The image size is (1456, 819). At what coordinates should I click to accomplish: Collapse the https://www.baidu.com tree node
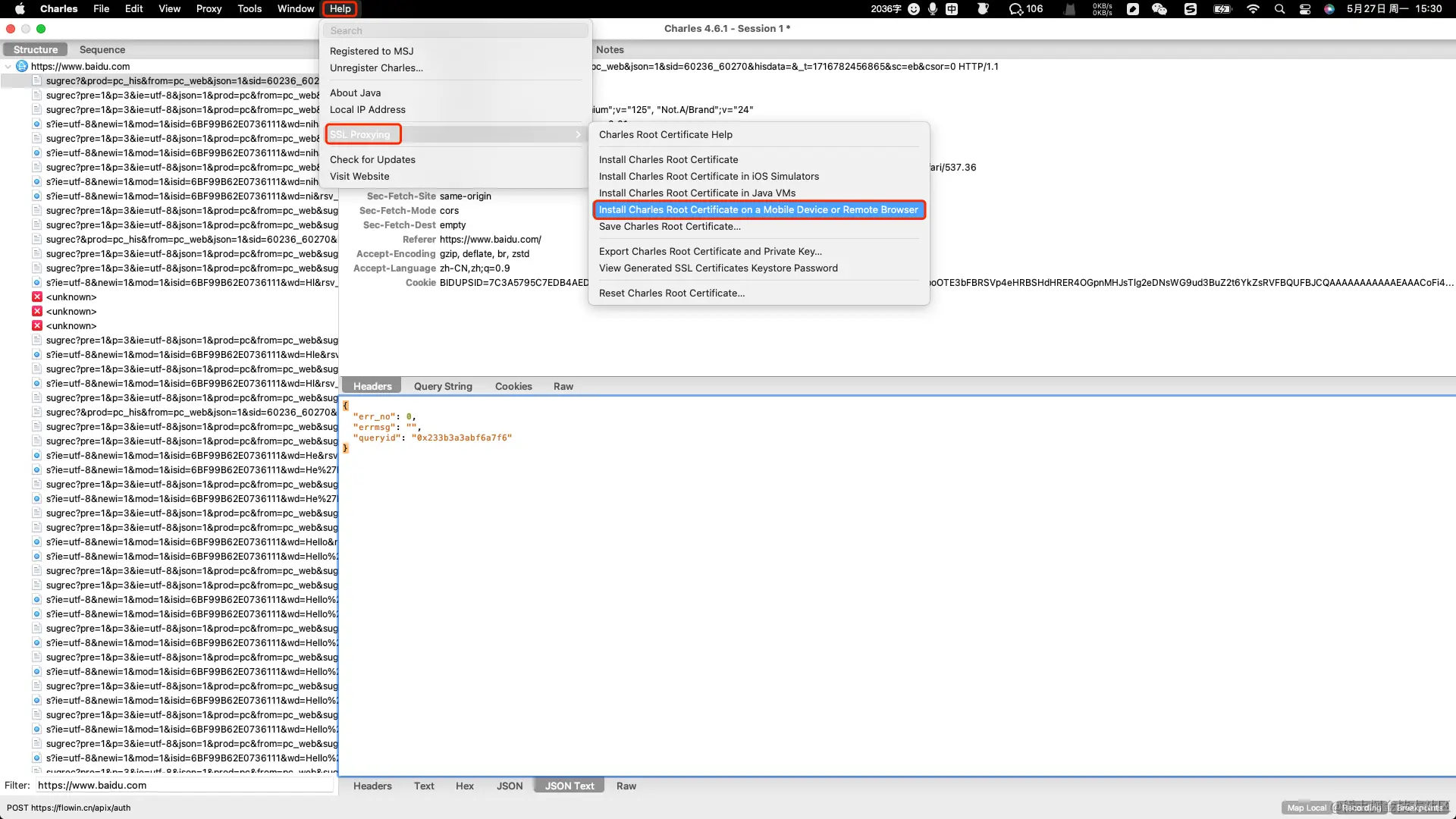pyautogui.click(x=8, y=67)
